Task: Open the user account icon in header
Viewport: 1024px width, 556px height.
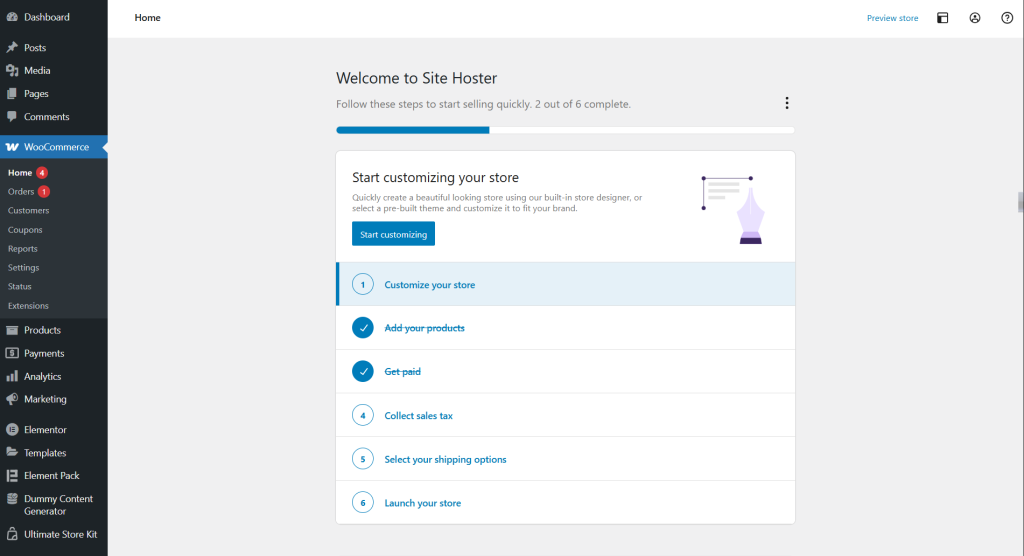Action: pyautogui.click(x=974, y=18)
